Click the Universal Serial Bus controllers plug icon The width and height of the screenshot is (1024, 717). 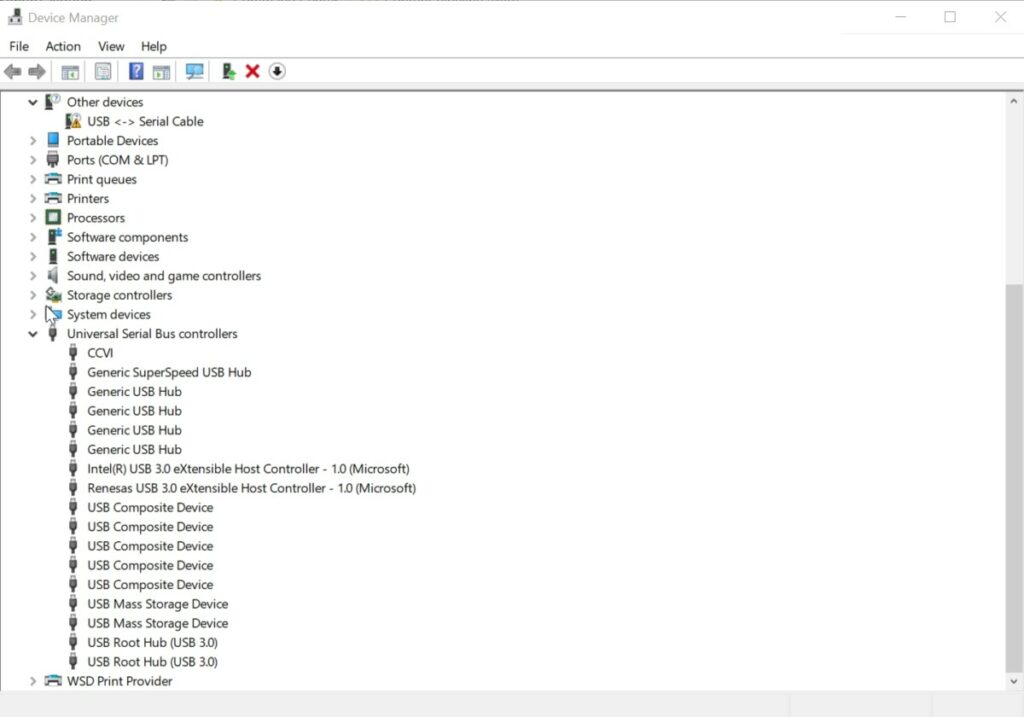coord(53,334)
